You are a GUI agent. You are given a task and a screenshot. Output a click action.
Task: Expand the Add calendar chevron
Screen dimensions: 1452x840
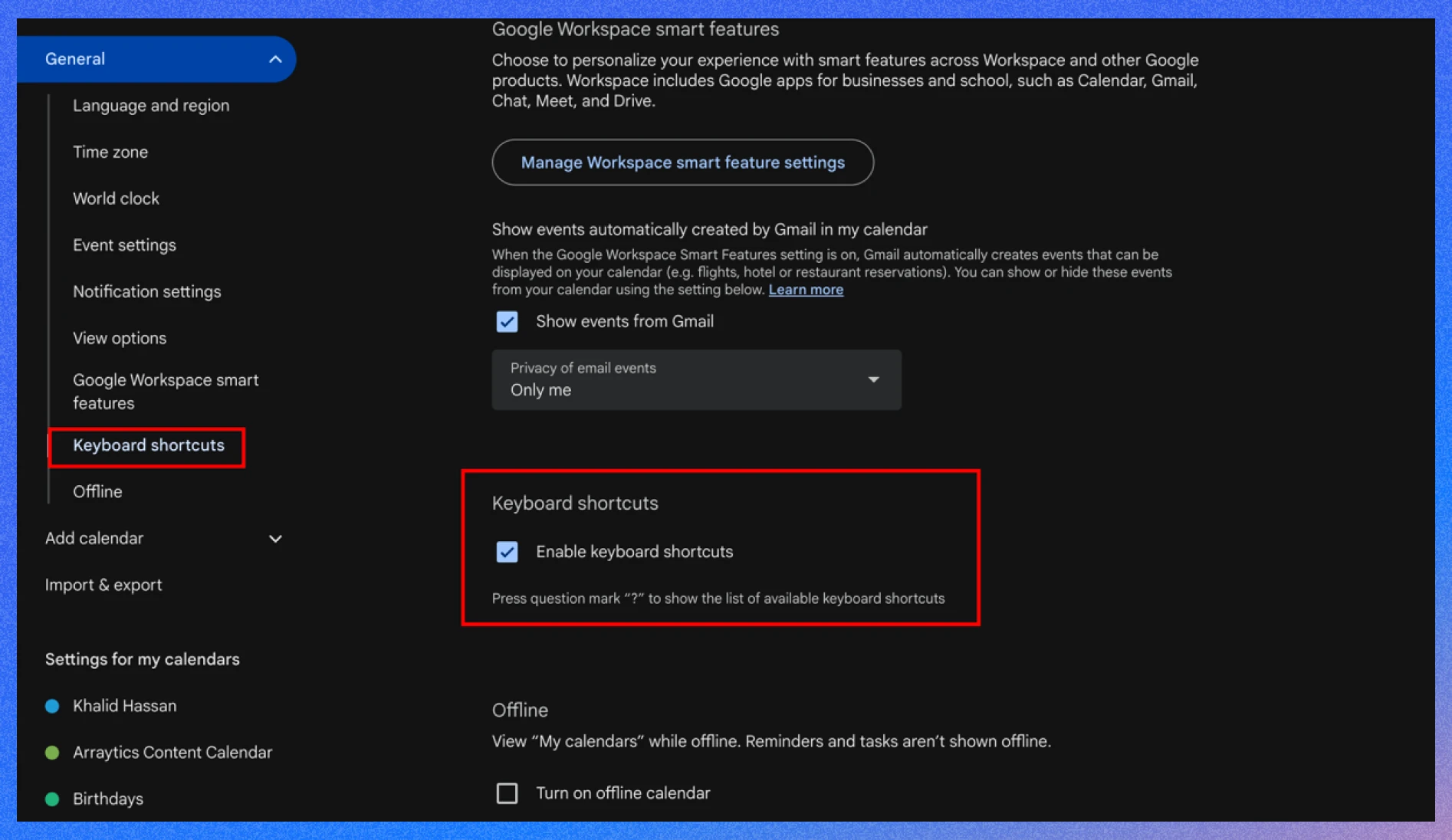point(275,539)
